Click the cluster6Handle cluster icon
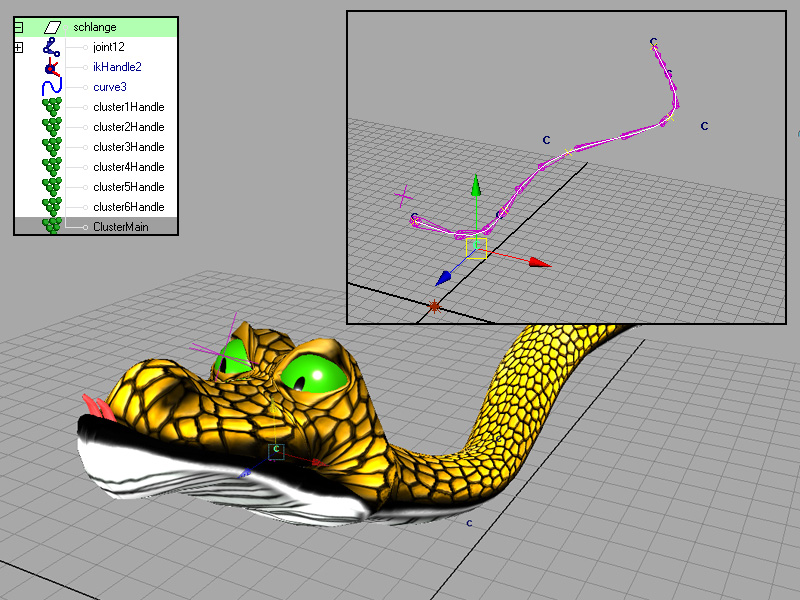 pyautogui.click(x=52, y=207)
